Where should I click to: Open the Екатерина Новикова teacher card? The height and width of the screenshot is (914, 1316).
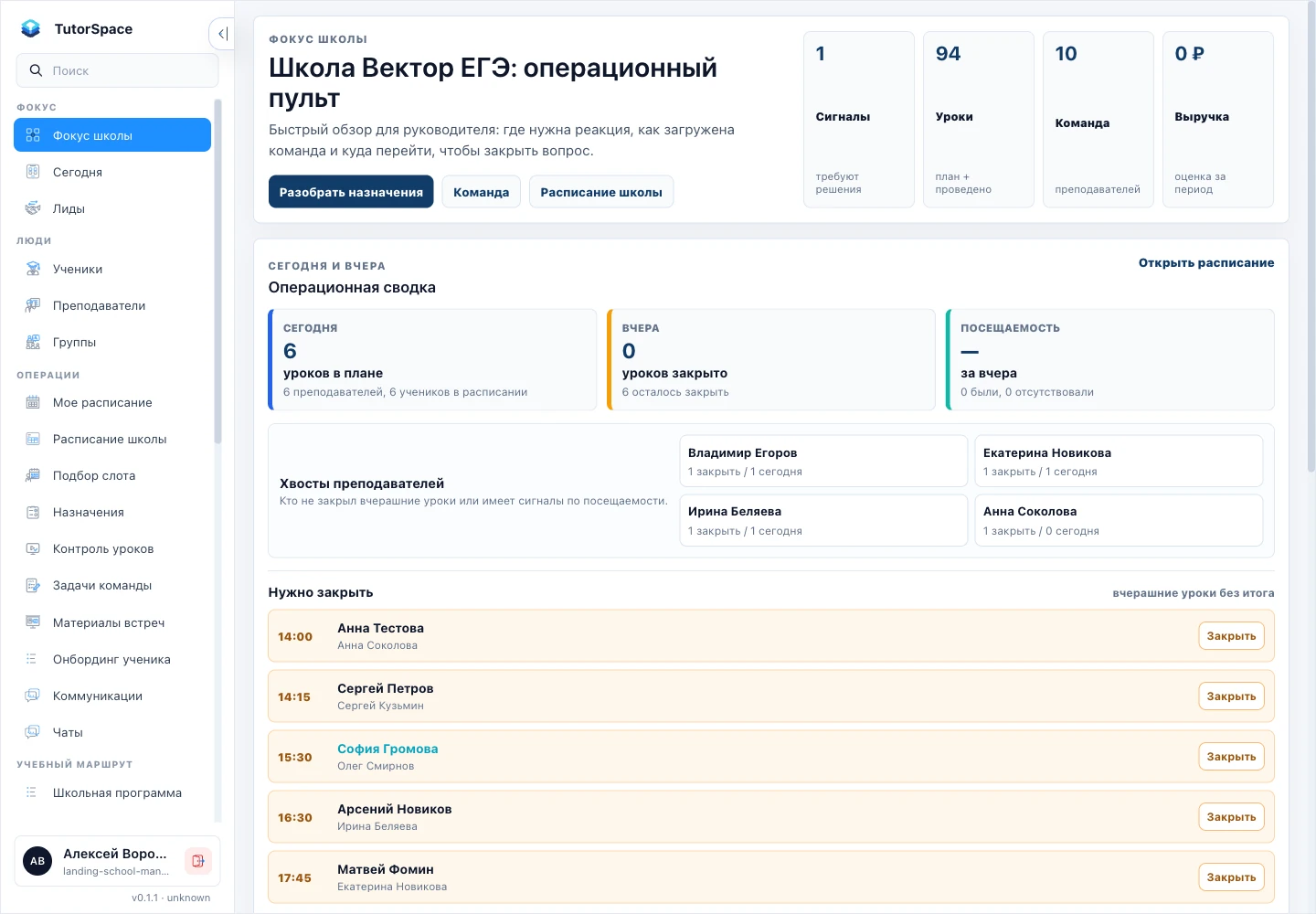tap(1119, 461)
